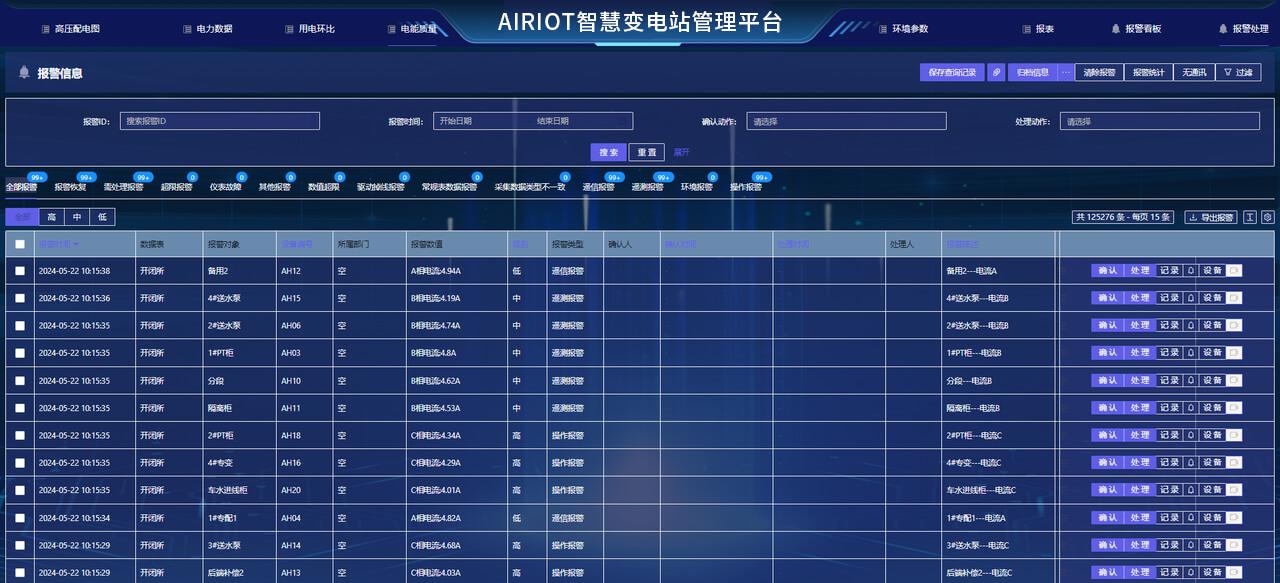1280x583 pixels.
Task: Click 记录 in the 1#PT柜 row
Action: 1170,352
